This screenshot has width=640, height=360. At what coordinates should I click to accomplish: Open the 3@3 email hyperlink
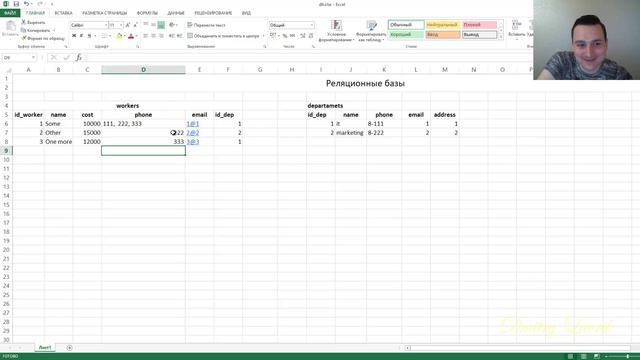click(x=193, y=142)
